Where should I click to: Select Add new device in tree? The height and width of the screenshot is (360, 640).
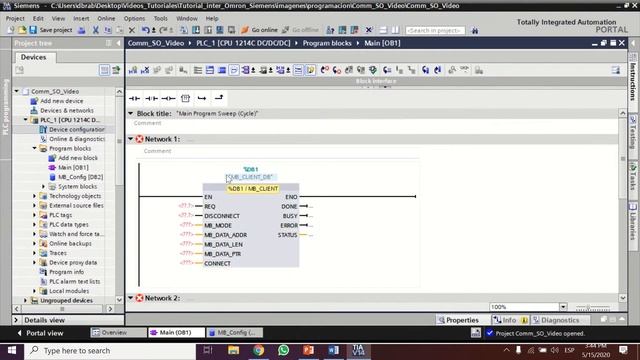coord(62,101)
